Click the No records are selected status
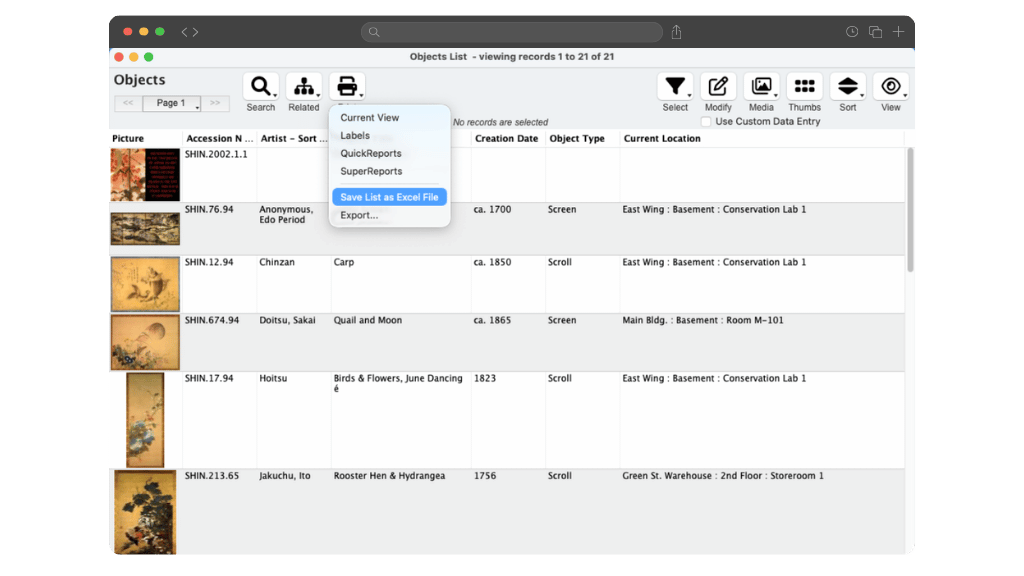The width and height of the screenshot is (1024, 576). [x=500, y=123]
